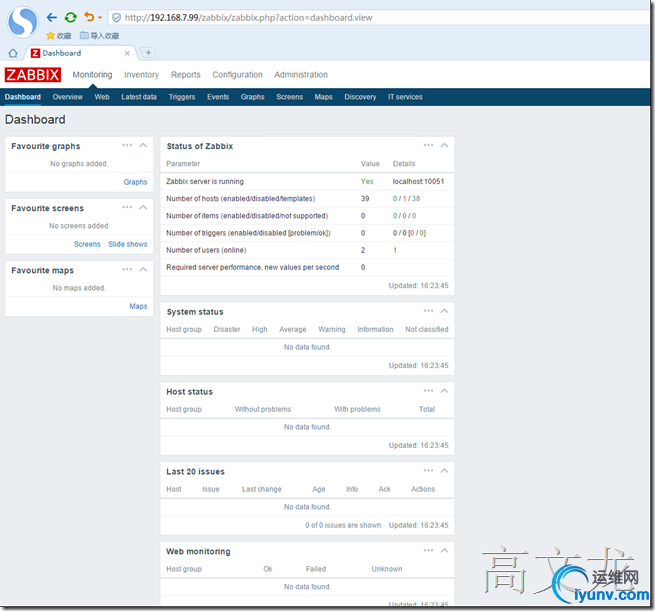Open the Graphs submenu in the blue bar
The image size is (655, 611).
252,97
